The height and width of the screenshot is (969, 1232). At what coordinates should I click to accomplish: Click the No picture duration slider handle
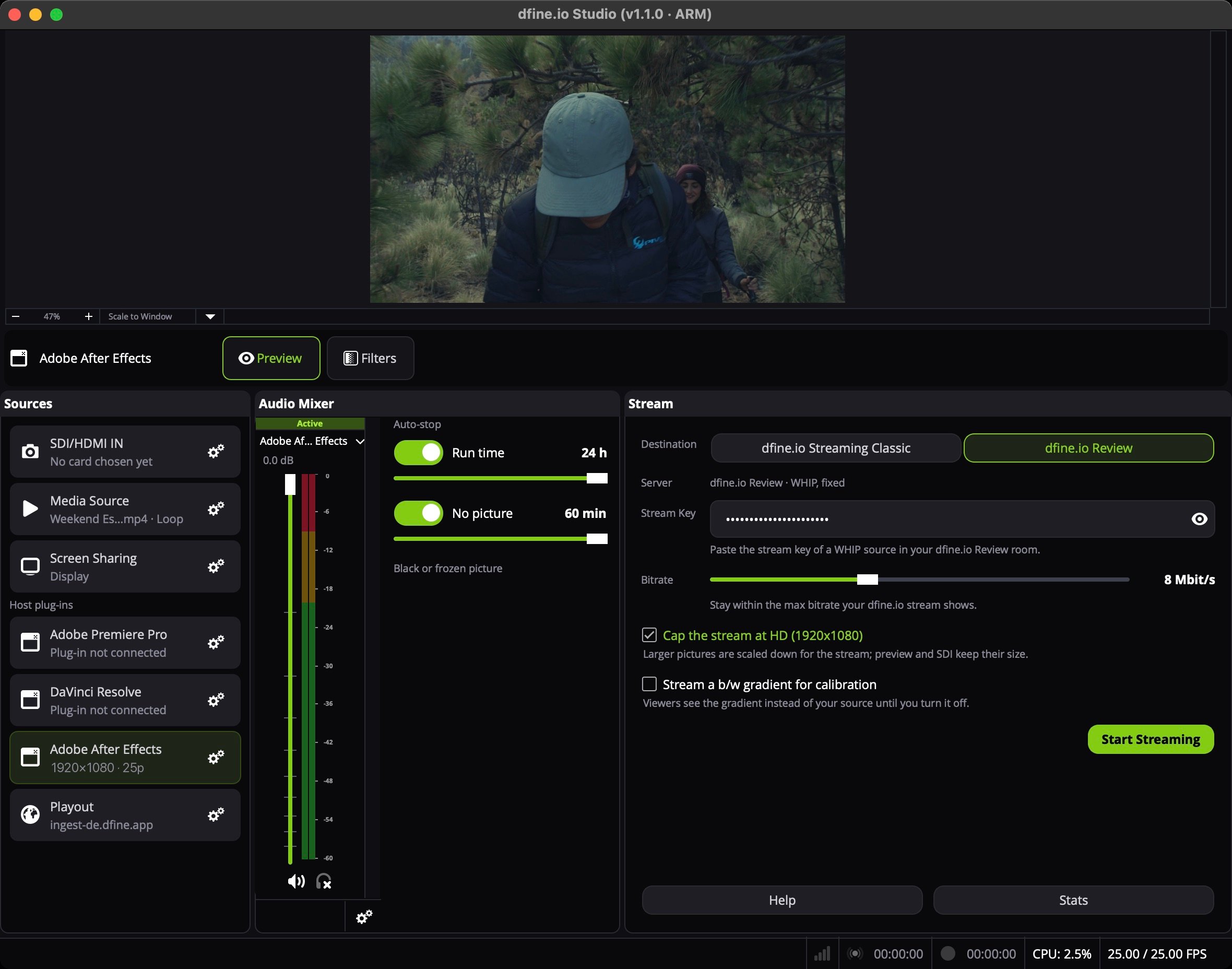point(597,539)
